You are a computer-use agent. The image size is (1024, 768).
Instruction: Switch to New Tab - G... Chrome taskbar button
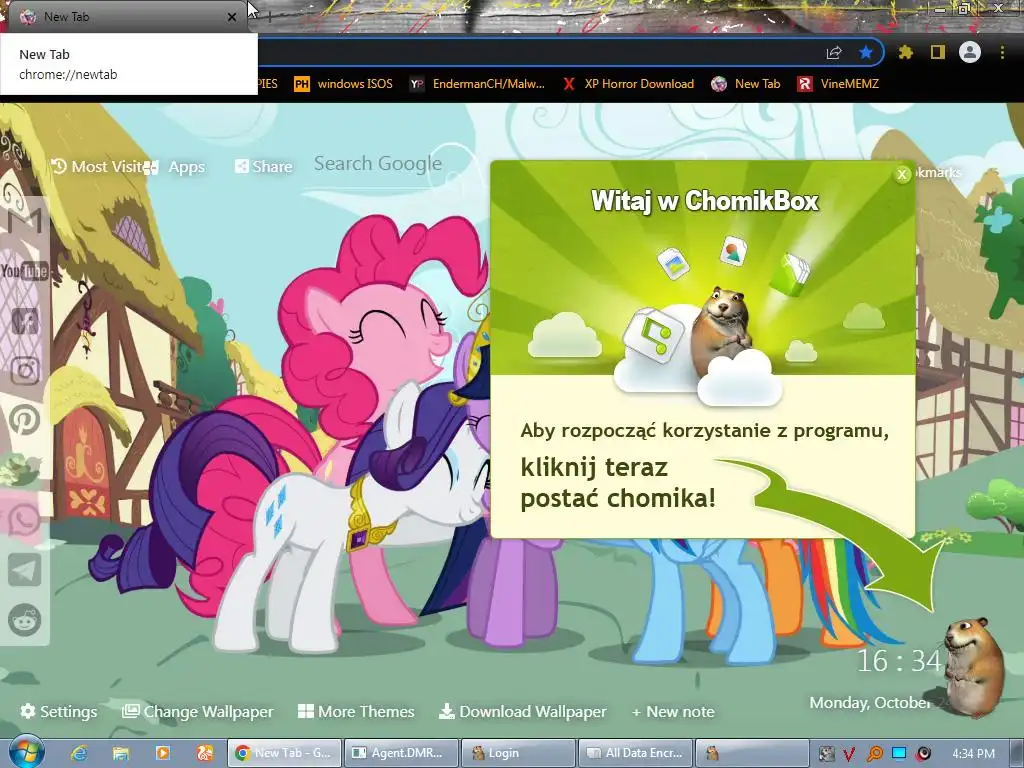(284, 753)
